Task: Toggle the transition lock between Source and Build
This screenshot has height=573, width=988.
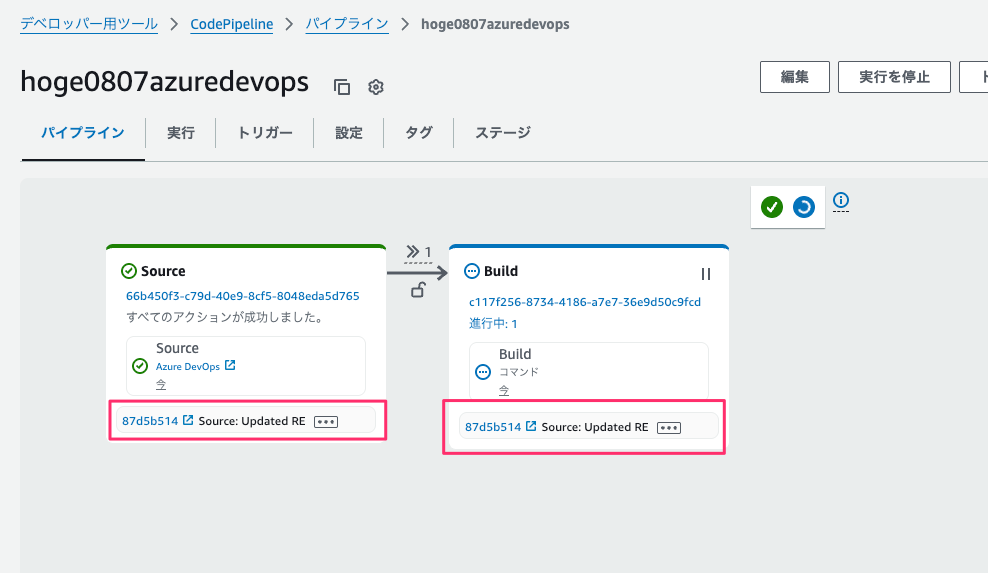Action: (418, 290)
